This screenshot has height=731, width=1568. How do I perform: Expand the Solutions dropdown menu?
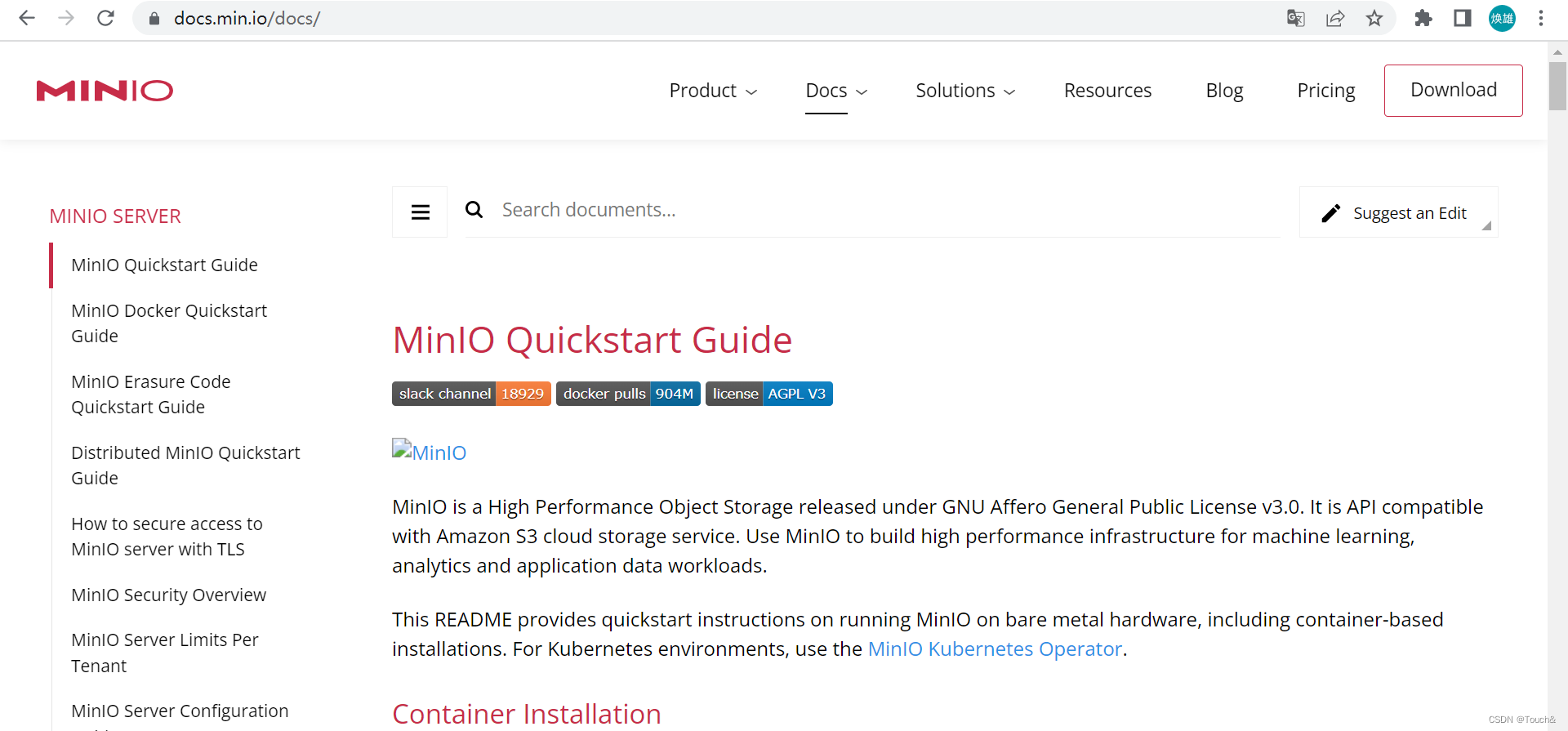964,91
